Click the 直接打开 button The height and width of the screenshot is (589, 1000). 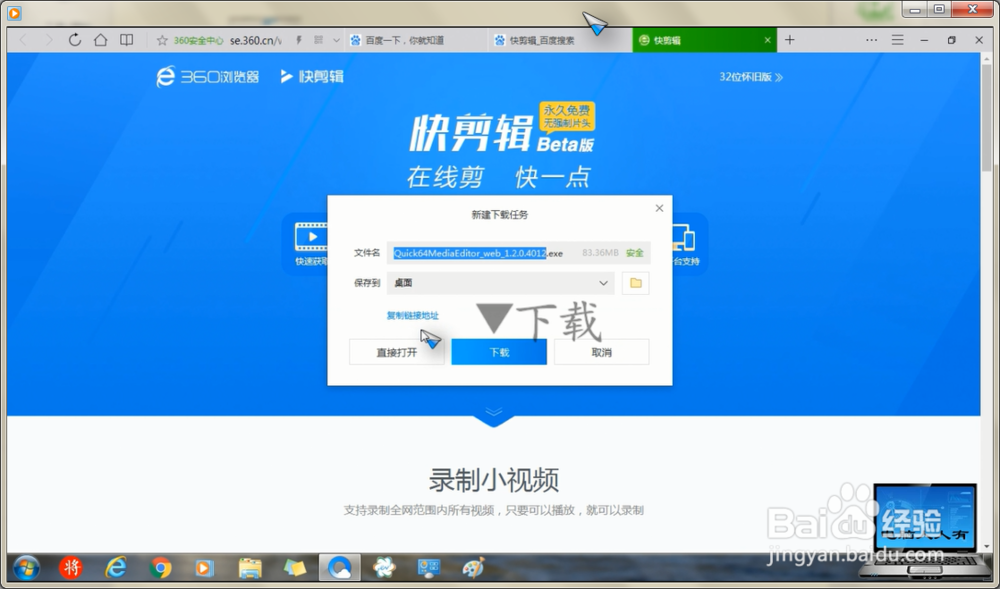pos(397,352)
